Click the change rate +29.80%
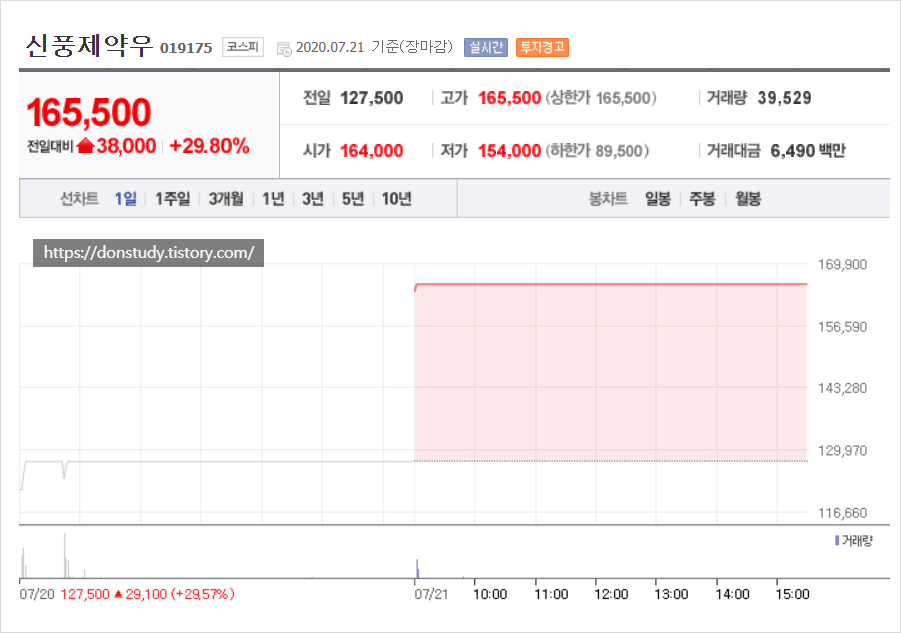The height and width of the screenshot is (633, 901). (x=209, y=146)
